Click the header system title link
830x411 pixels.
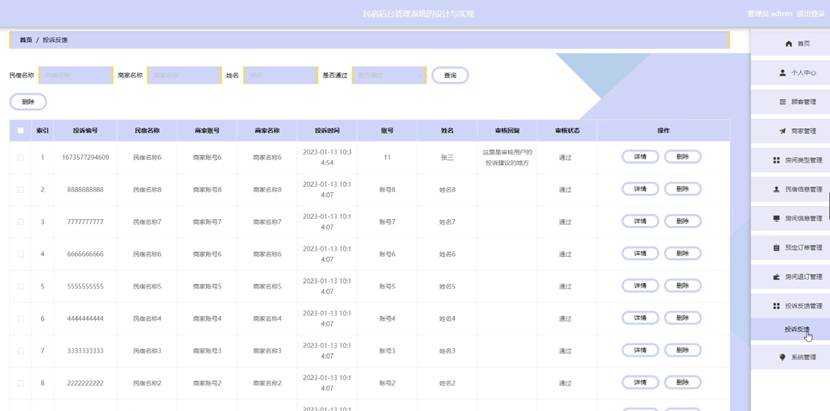[x=418, y=13]
